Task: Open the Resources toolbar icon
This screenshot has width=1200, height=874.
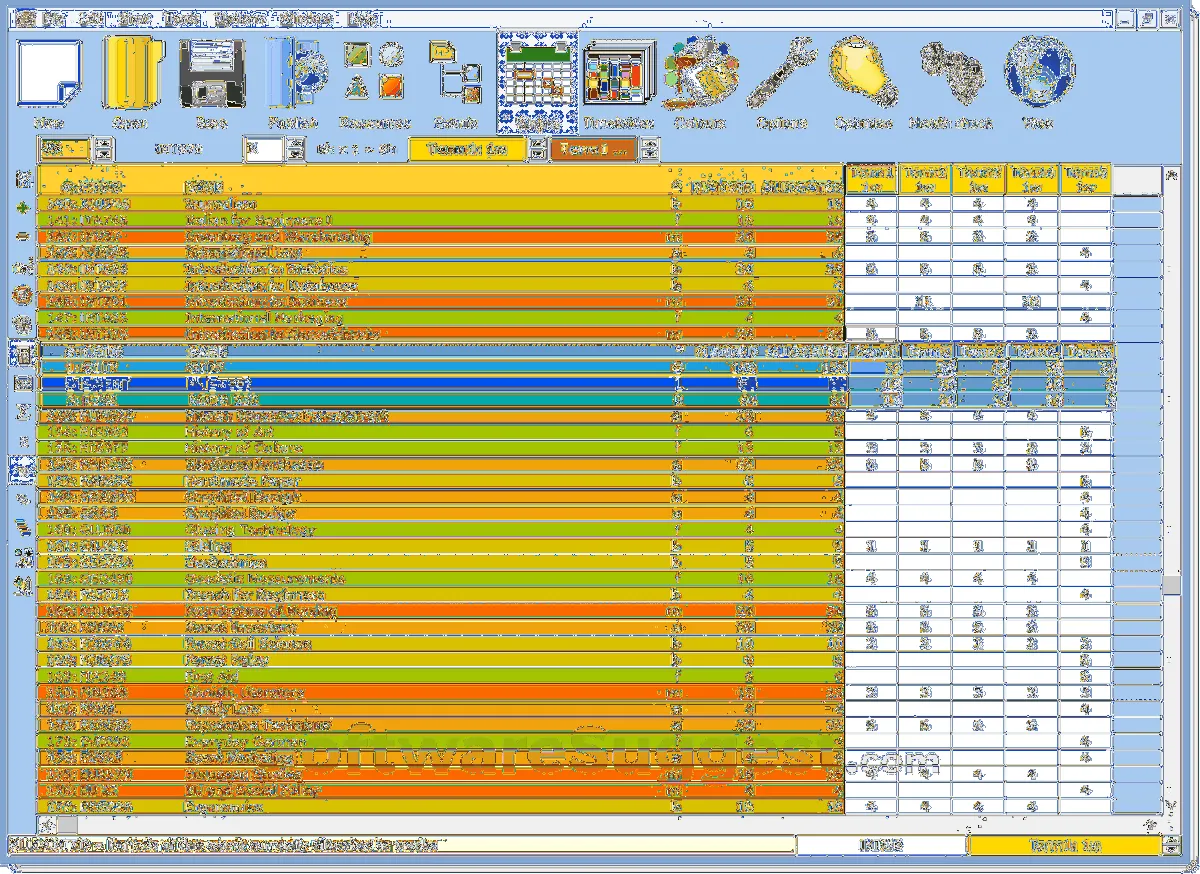Action: (x=374, y=70)
